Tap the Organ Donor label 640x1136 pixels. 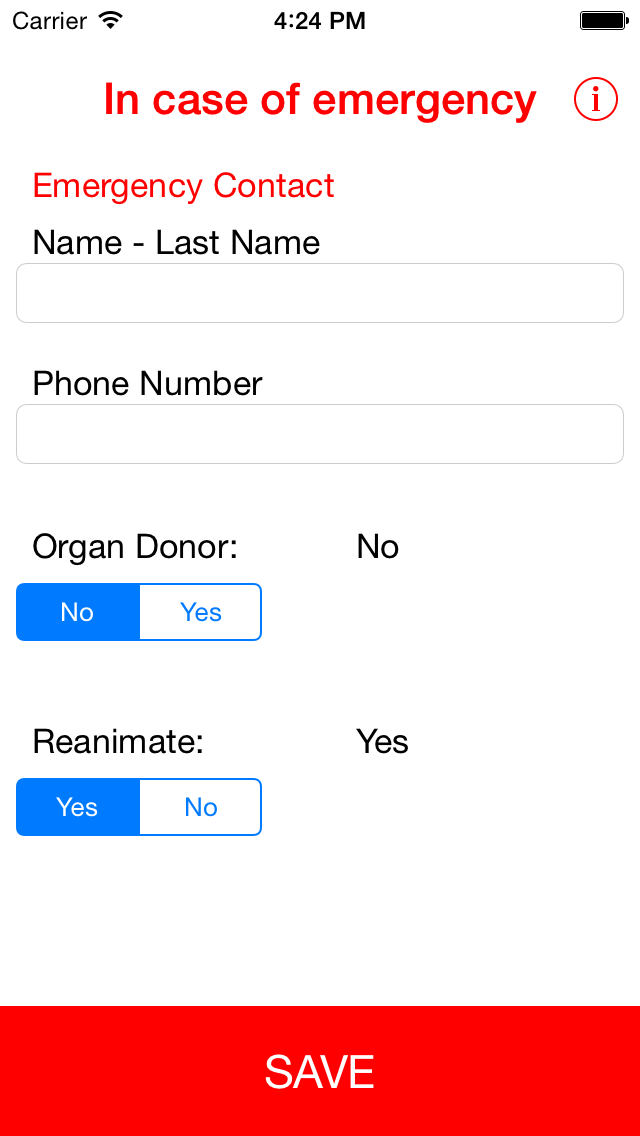coord(136,548)
